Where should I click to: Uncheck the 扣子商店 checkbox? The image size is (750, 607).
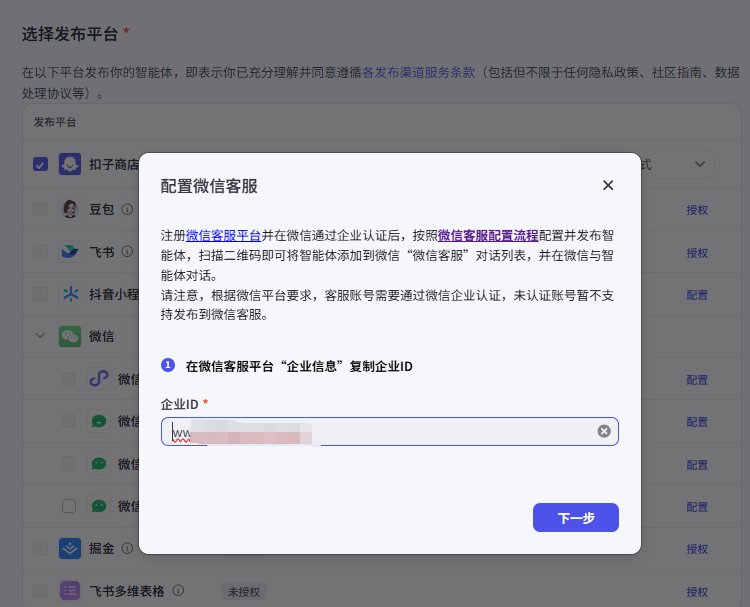[40, 164]
